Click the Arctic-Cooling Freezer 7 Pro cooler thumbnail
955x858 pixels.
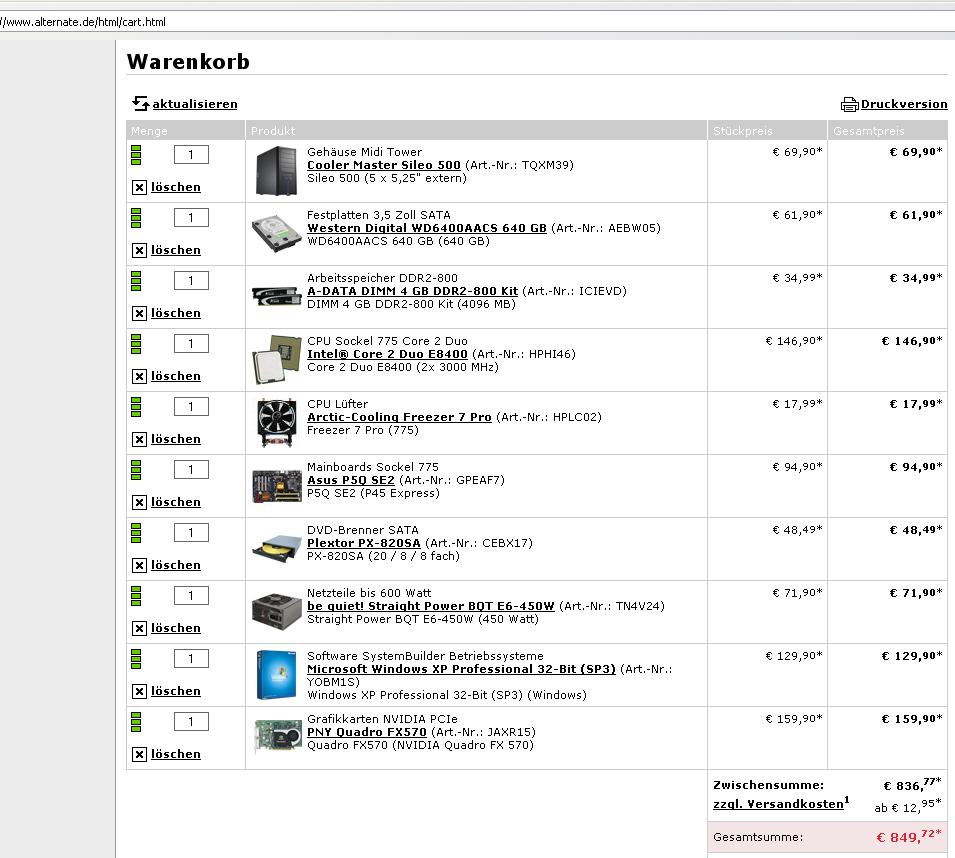[x=277, y=423]
